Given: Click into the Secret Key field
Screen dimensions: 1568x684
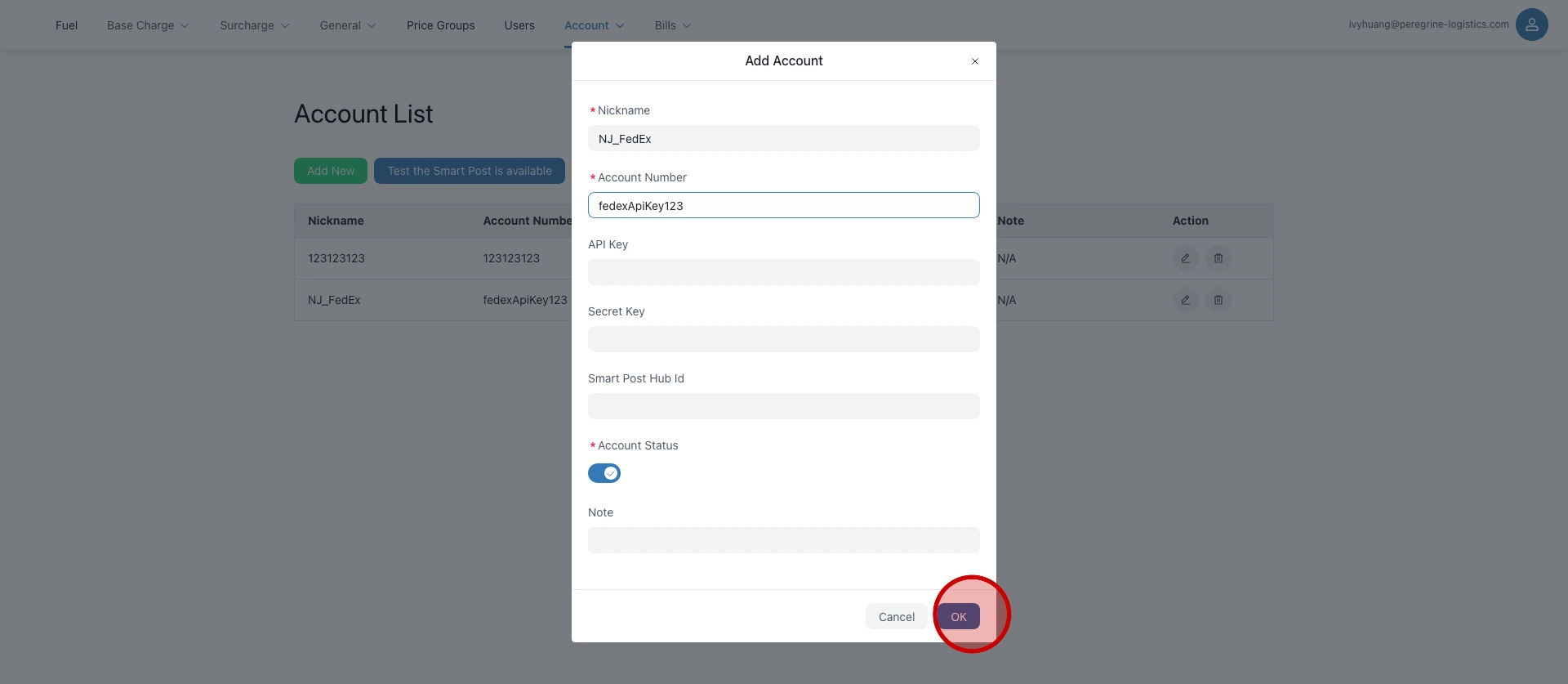Looking at the screenshot, I should pyautogui.click(x=783, y=339).
